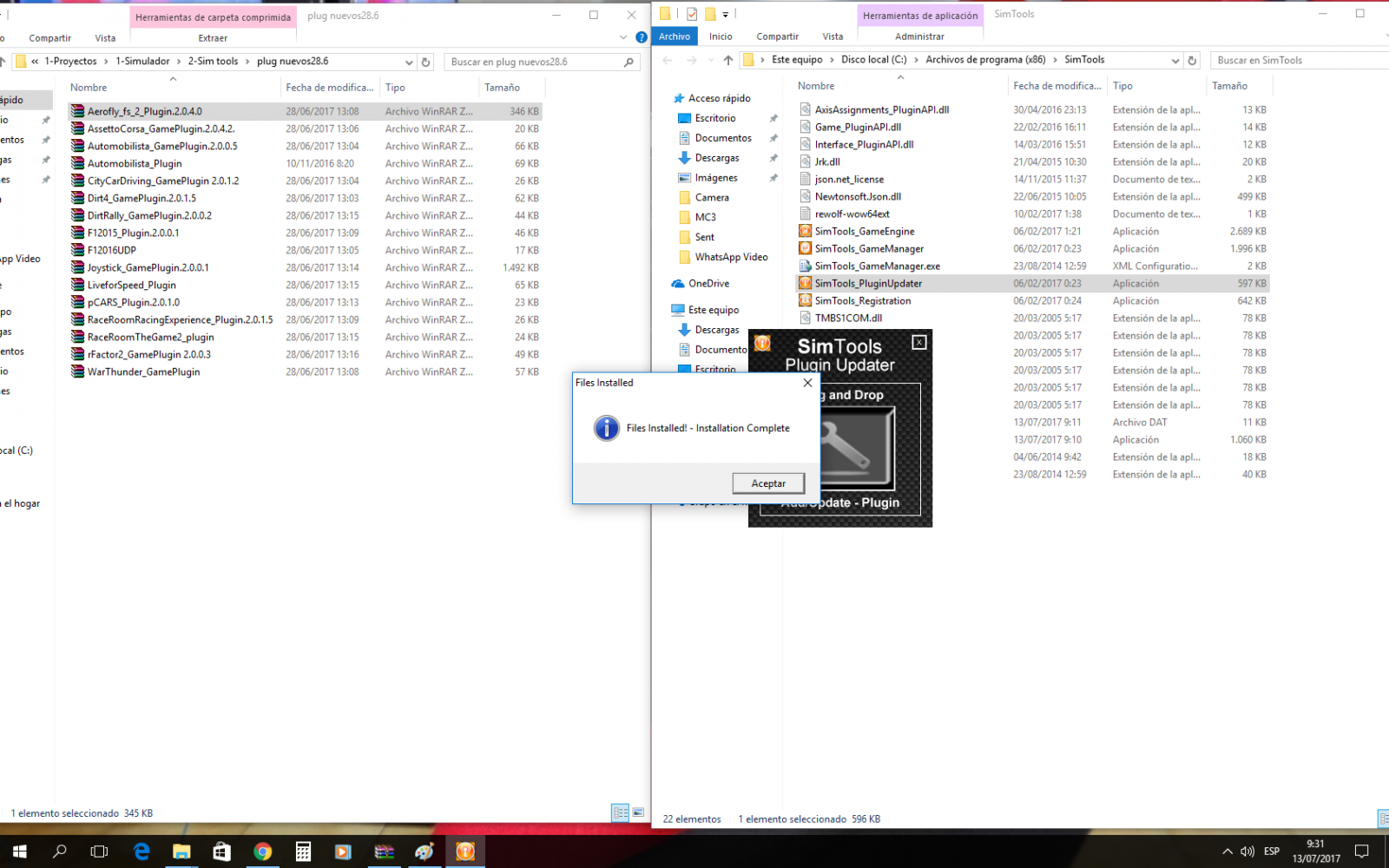Click the Buscar en SimTools search field
The height and width of the screenshot is (868, 1389).
pyautogui.click(x=1294, y=61)
